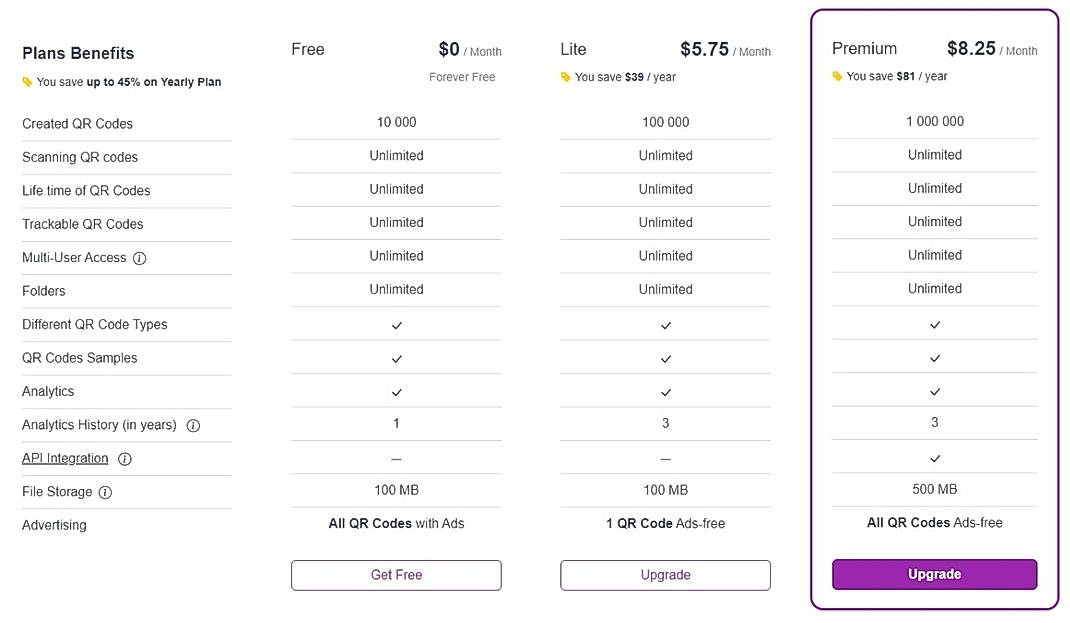This screenshot has width=1070, height=623.
Task: Click the Premium plan heading
Action: (864, 48)
